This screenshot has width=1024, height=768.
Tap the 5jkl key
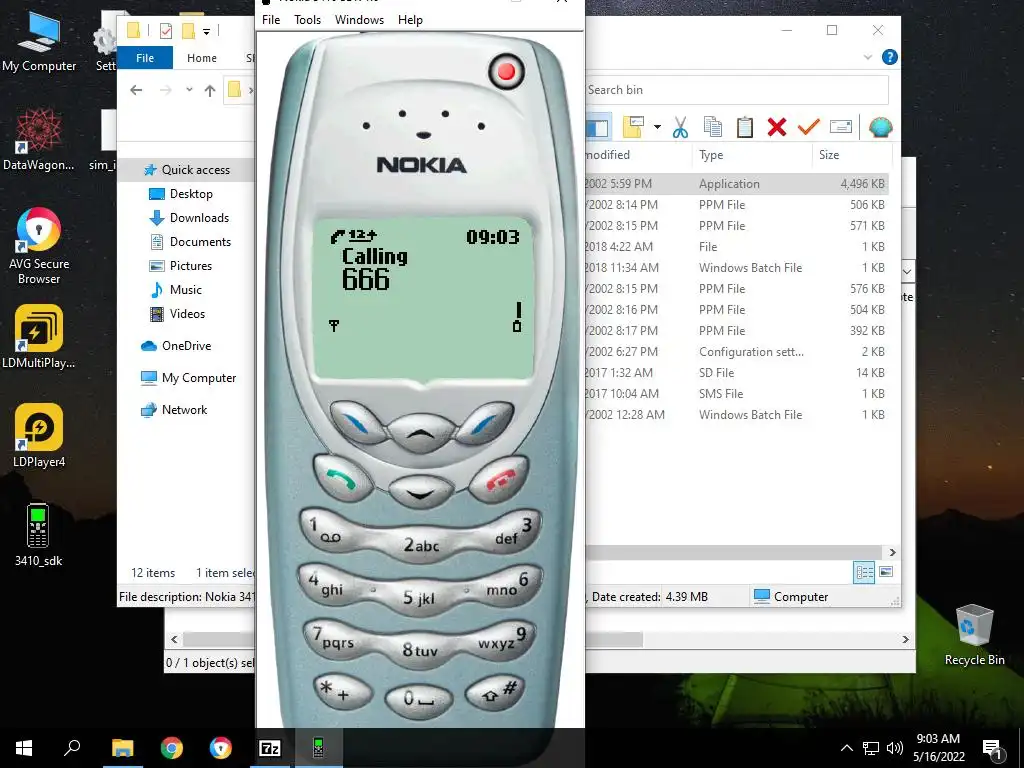(x=419, y=597)
